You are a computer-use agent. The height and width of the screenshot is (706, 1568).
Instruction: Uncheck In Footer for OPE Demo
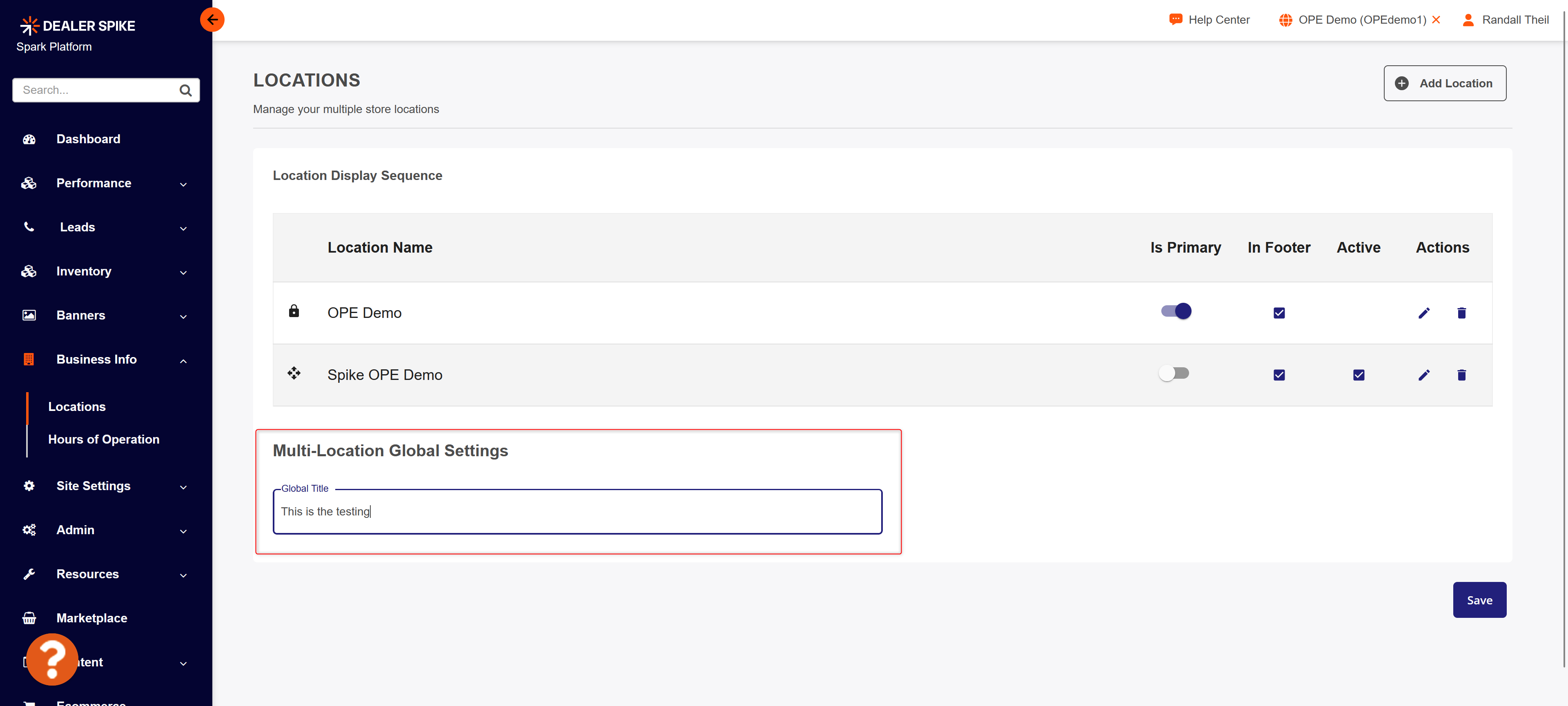[1279, 313]
